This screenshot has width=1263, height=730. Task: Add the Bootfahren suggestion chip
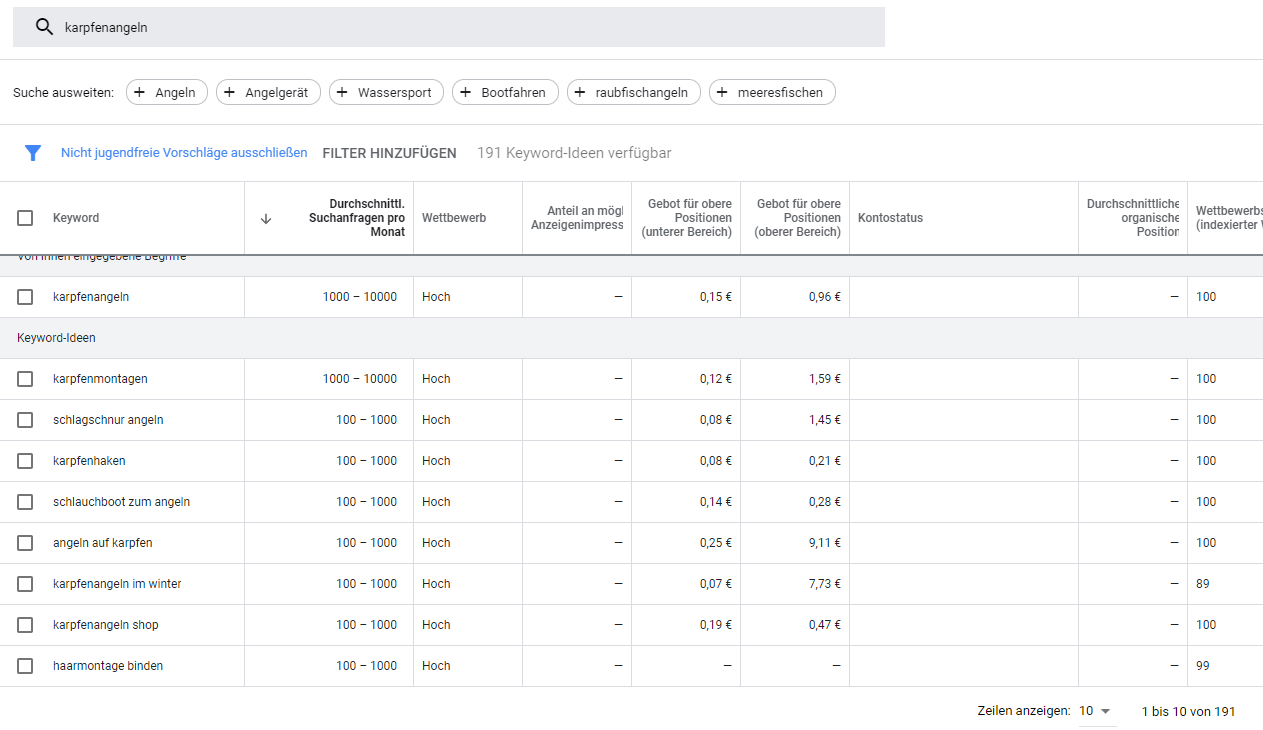[x=506, y=92]
